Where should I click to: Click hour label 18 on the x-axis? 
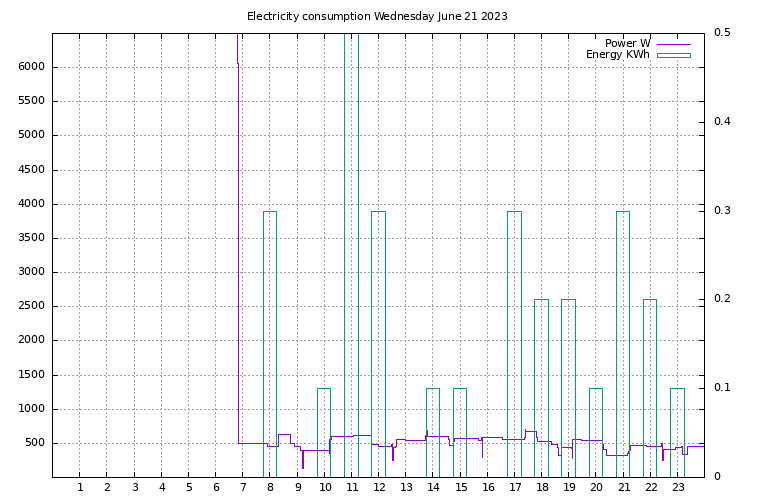543,487
